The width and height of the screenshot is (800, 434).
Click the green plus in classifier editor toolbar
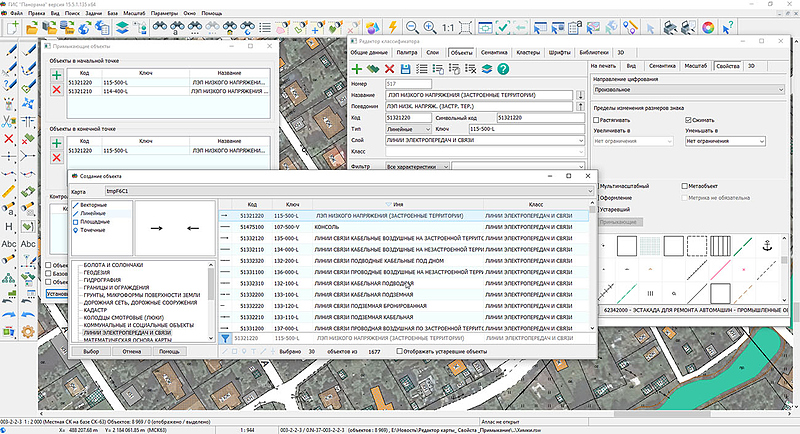[355, 68]
